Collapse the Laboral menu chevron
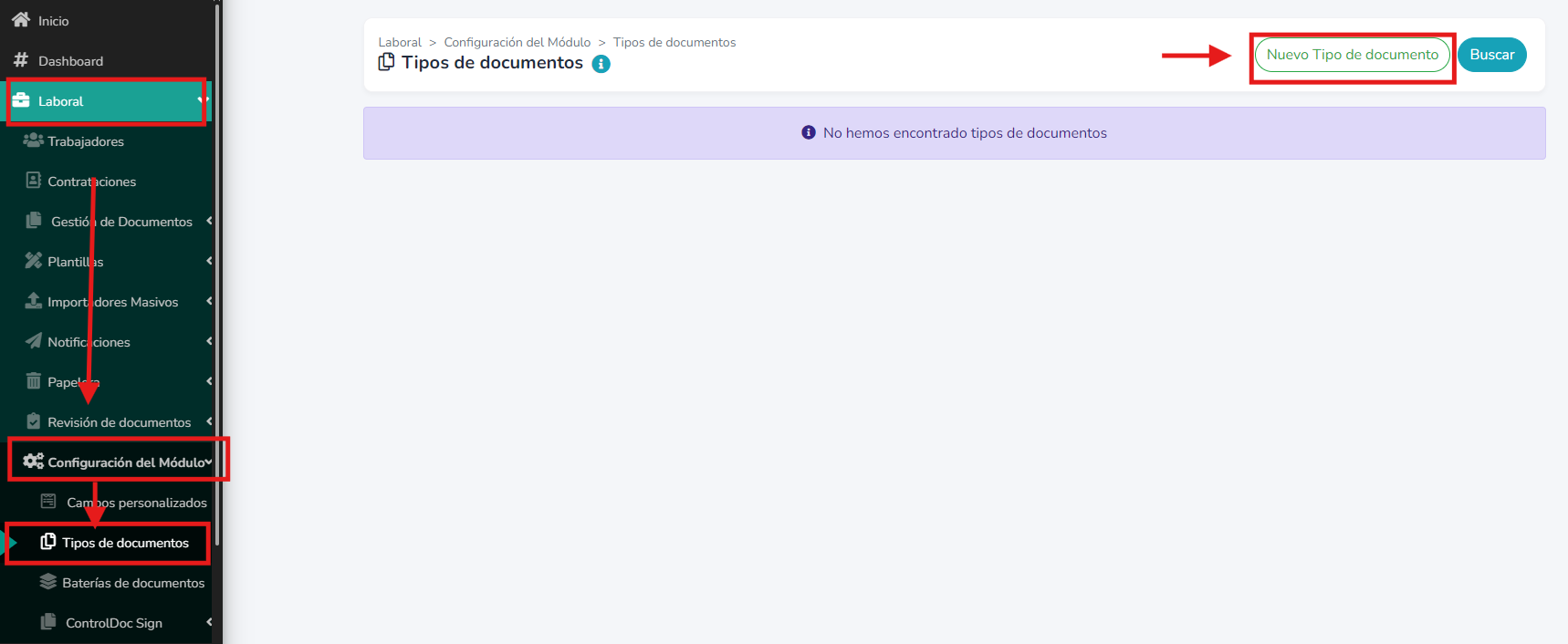1568x644 pixels. click(x=203, y=100)
